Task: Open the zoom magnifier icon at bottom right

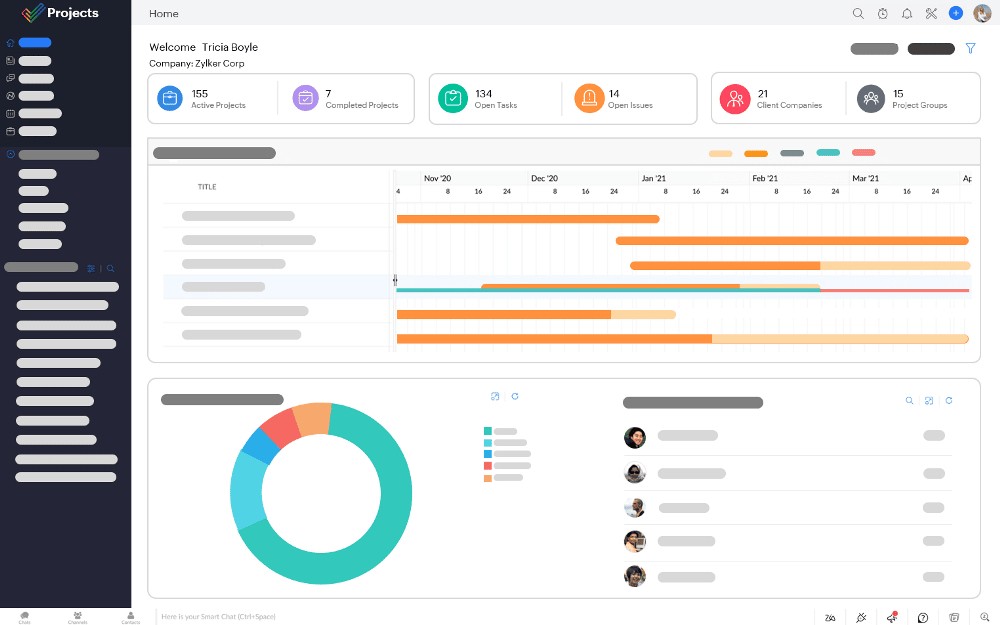Action: (x=985, y=617)
